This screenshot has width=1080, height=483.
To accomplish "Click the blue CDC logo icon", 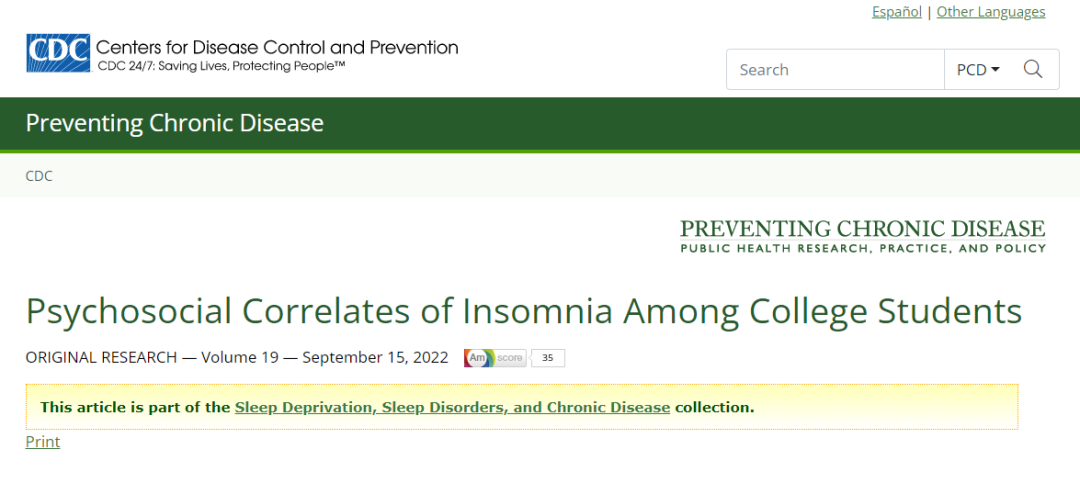I will click(x=59, y=53).
